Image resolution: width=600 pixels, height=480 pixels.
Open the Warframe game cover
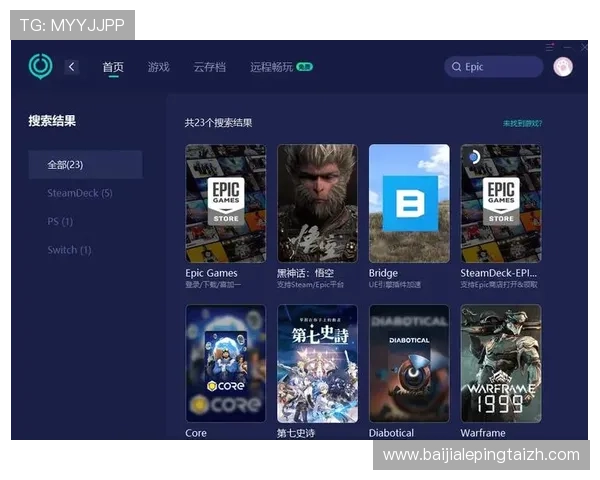500,363
